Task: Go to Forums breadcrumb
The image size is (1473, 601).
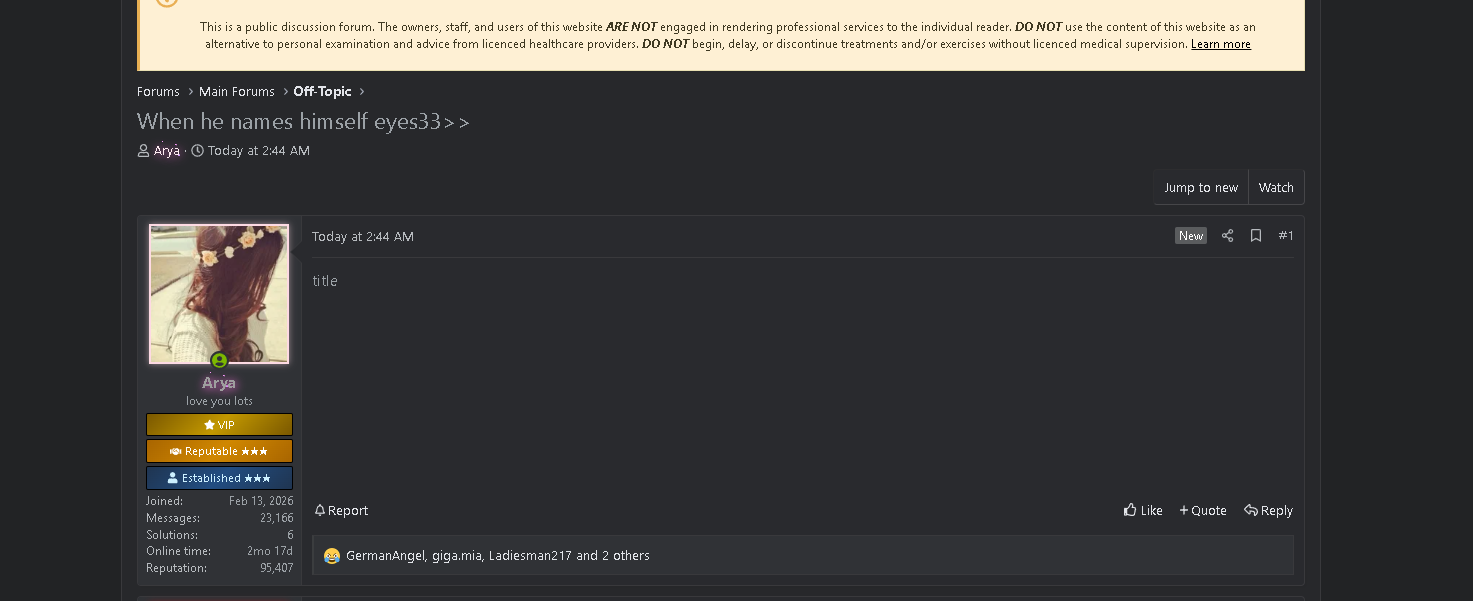Action: tap(158, 91)
